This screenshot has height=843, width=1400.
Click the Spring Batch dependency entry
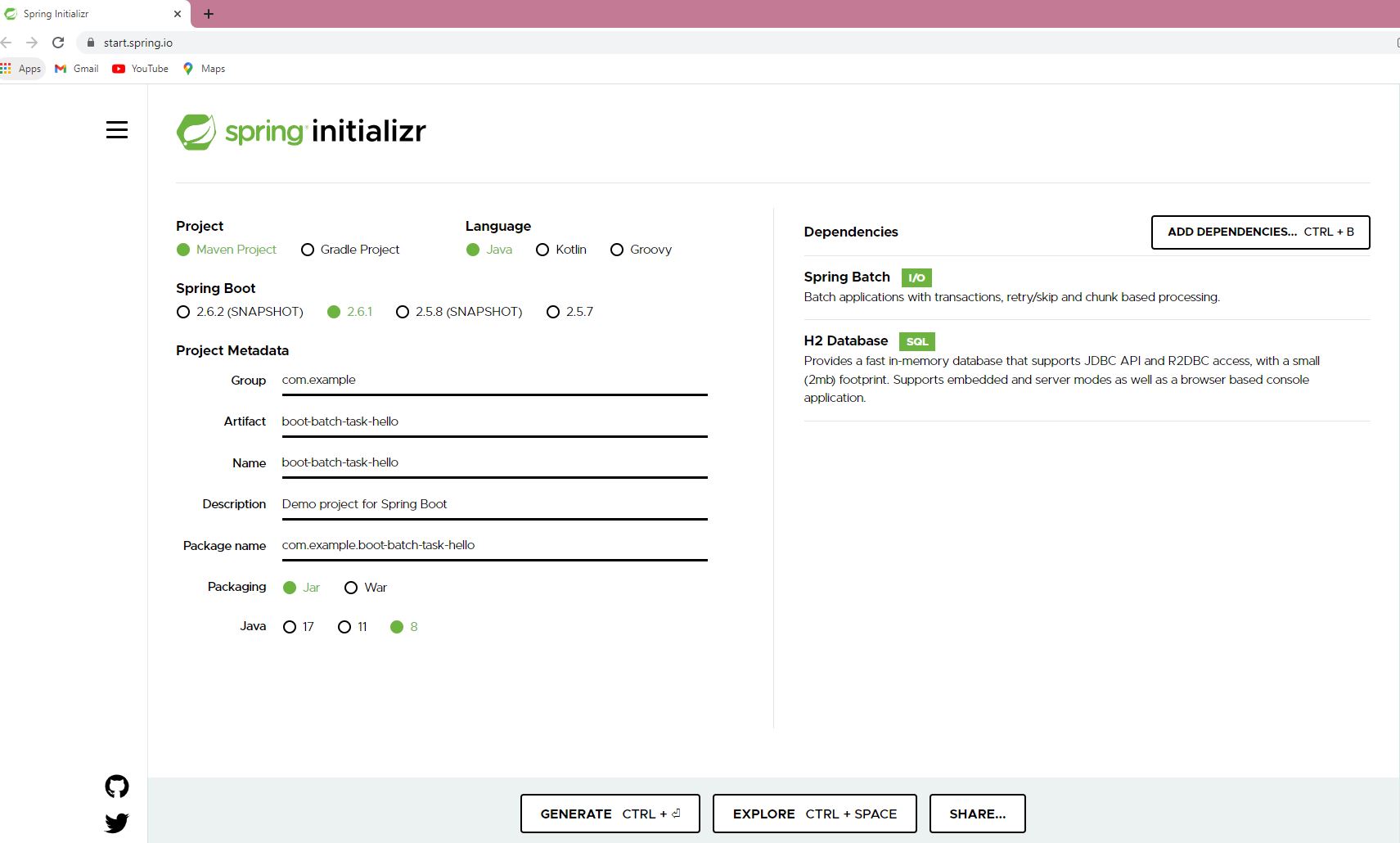1087,287
